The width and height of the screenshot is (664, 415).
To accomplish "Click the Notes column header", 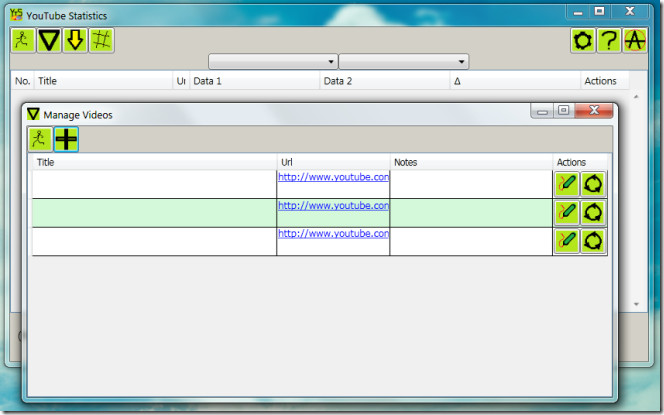I will click(x=471, y=162).
